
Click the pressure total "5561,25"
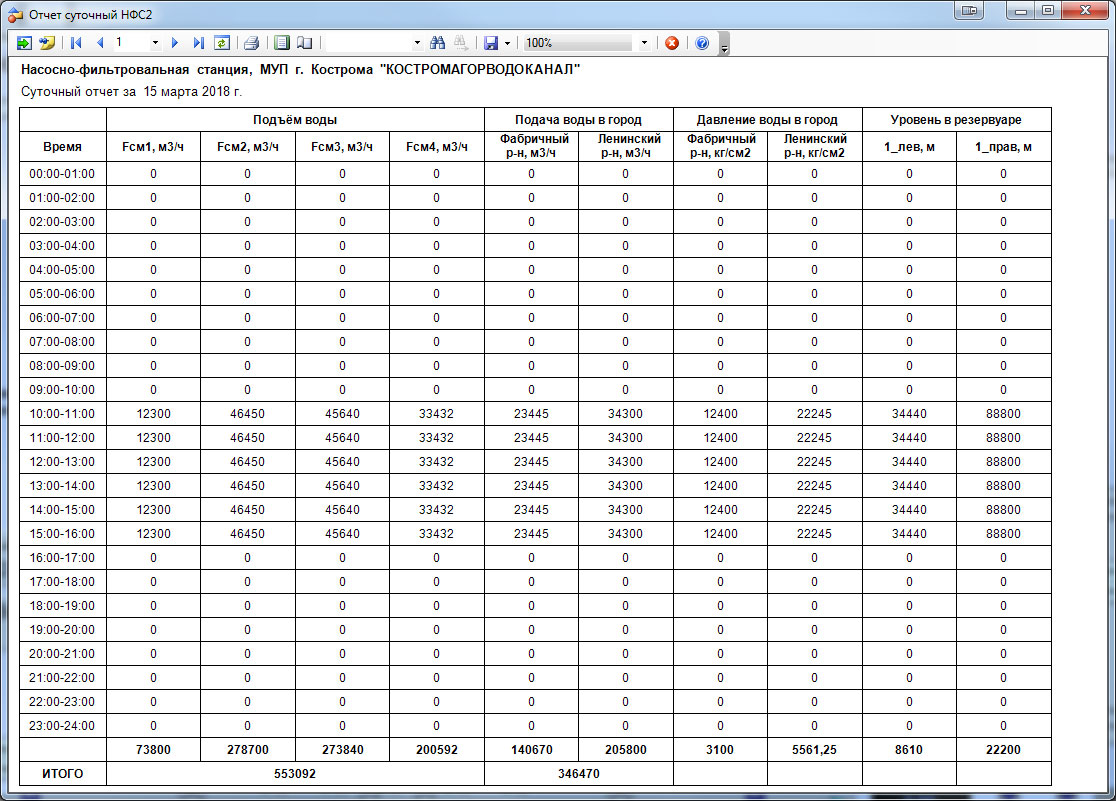815,750
